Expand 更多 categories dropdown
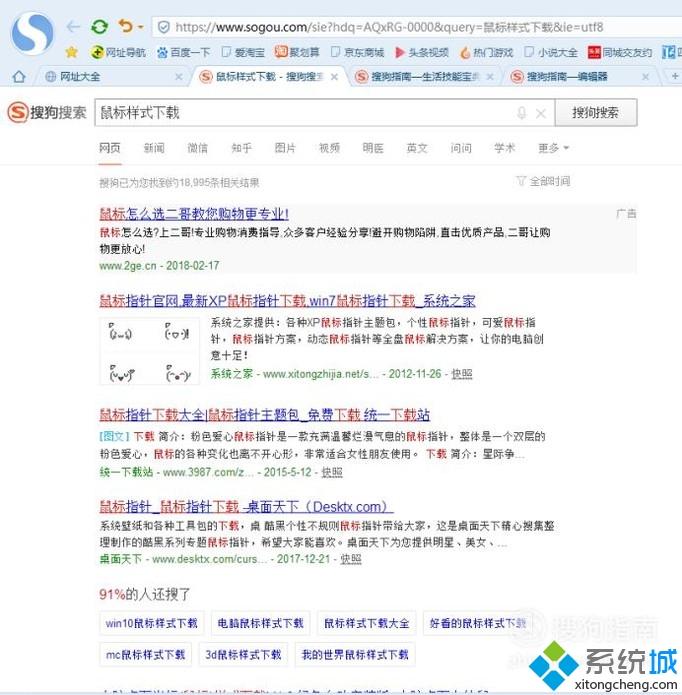This screenshot has width=682, height=695. pyautogui.click(x=553, y=148)
